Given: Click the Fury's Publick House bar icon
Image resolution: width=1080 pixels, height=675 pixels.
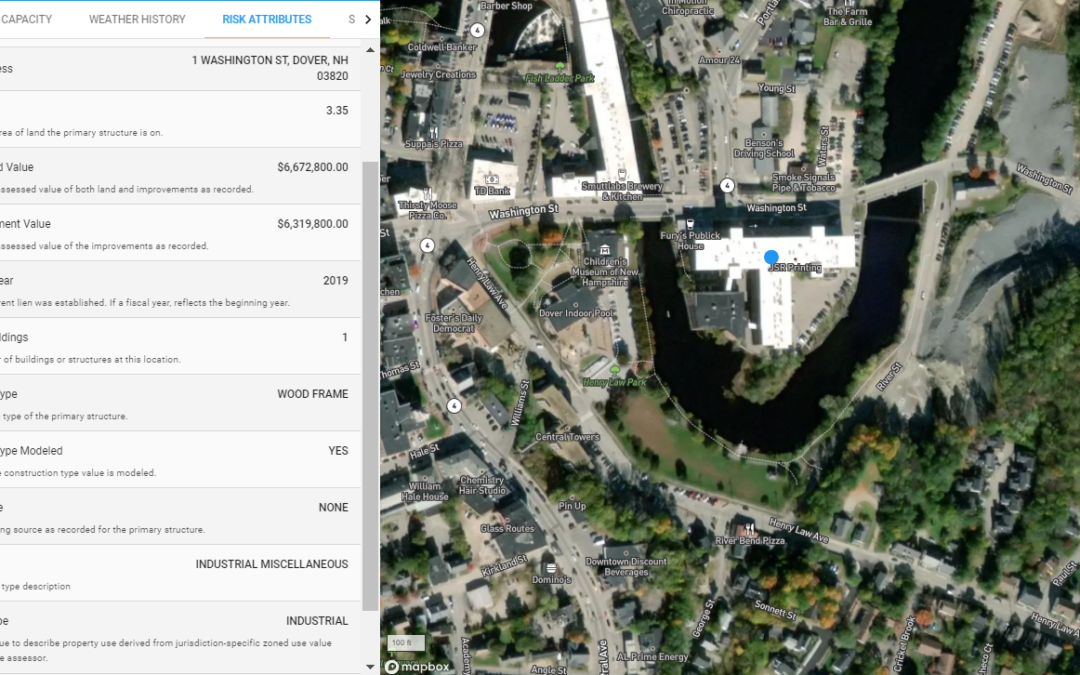Looking at the screenshot, I should (689, 224).
